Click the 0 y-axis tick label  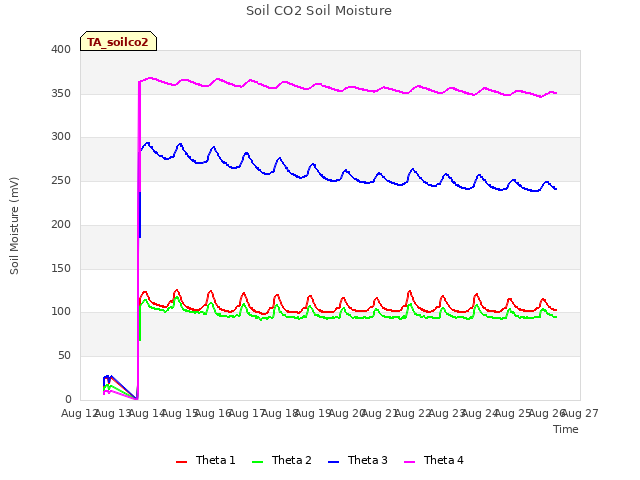[68, 399]
